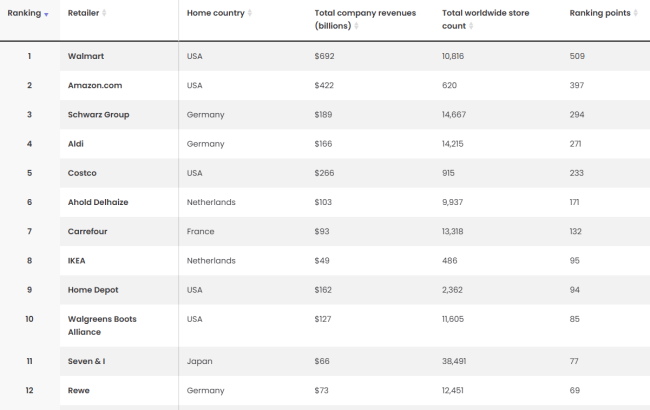Sort table by Home country header
This screenshot has height=410, width=650.
[x=216, y=13]
